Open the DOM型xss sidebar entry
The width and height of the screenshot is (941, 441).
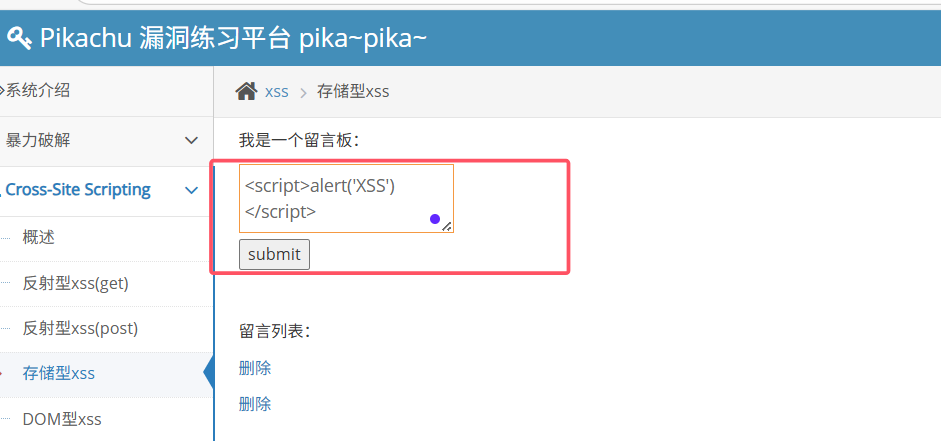click(62, 419)
